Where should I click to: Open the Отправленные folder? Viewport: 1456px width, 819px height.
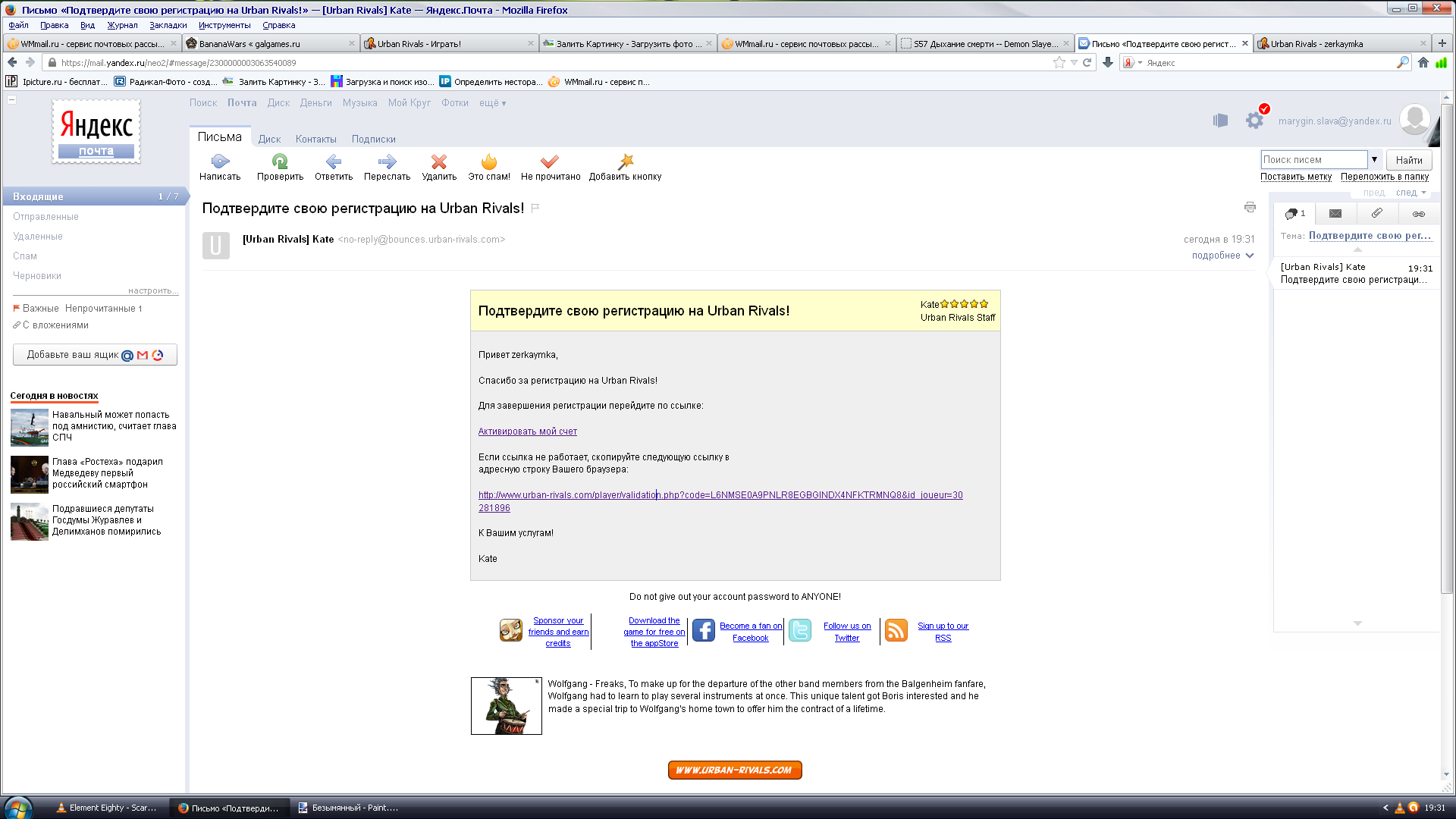point(45,217)
